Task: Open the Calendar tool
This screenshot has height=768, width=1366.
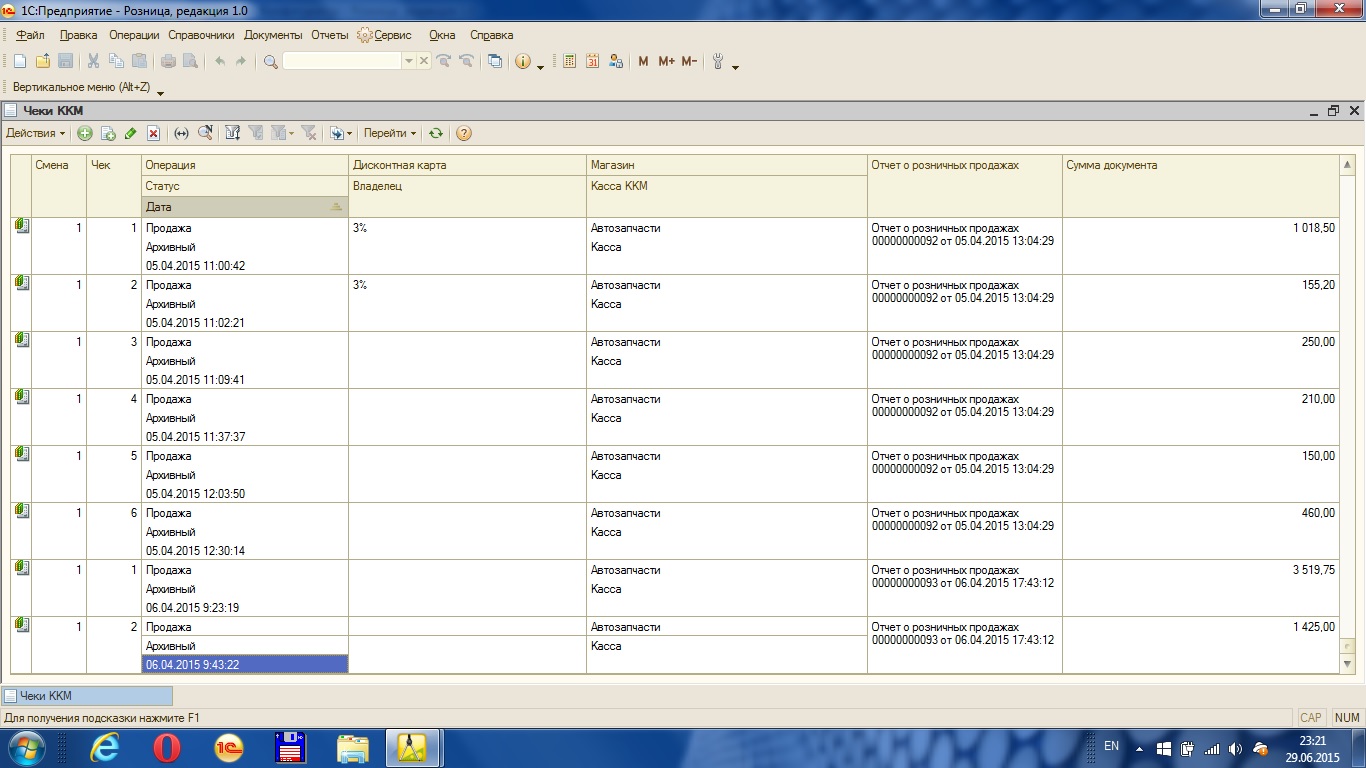Action: 593,61
